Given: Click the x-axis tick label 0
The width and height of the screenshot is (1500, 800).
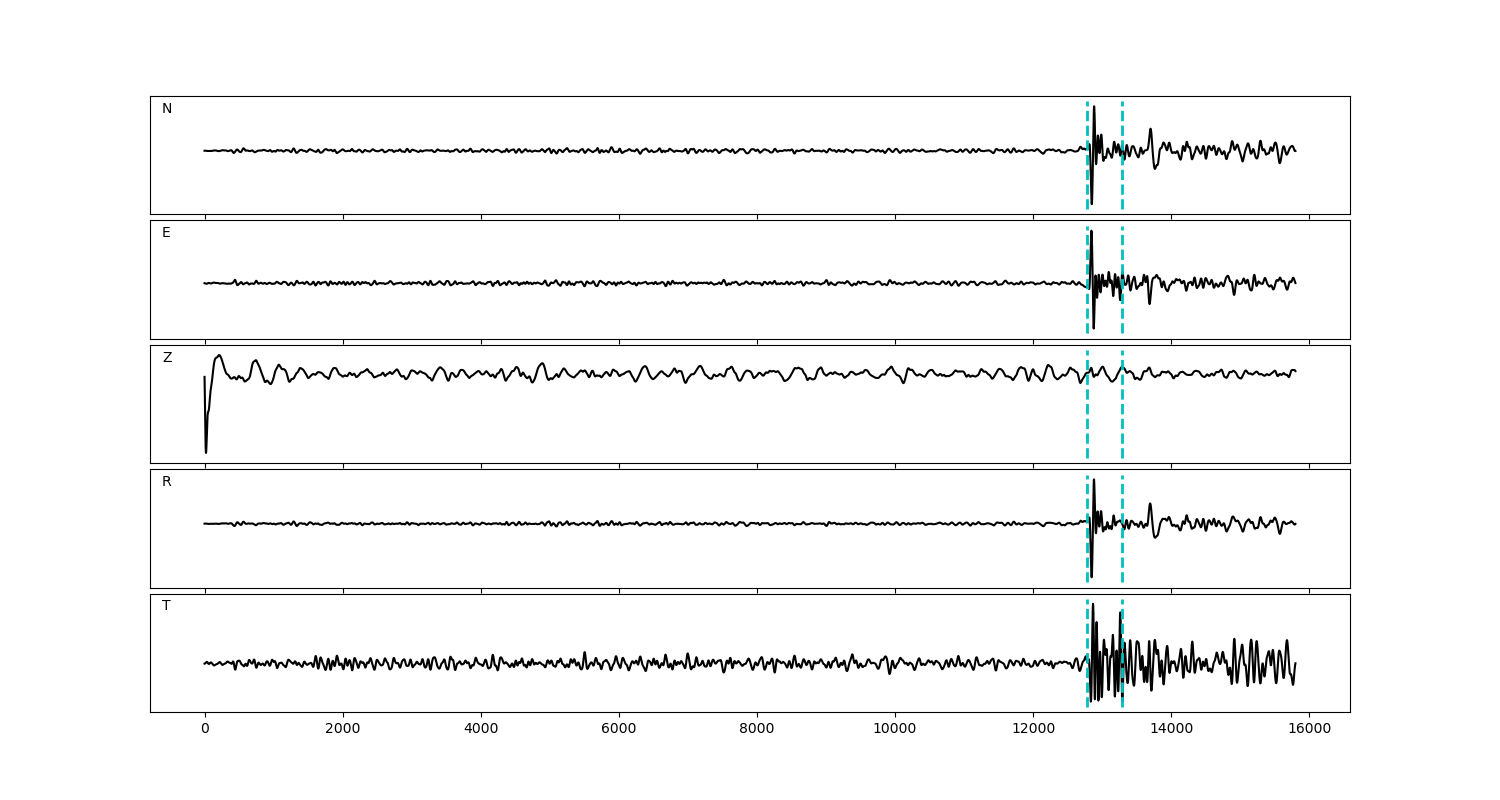Looking at the screenshot, I should [x=205, y=730].
